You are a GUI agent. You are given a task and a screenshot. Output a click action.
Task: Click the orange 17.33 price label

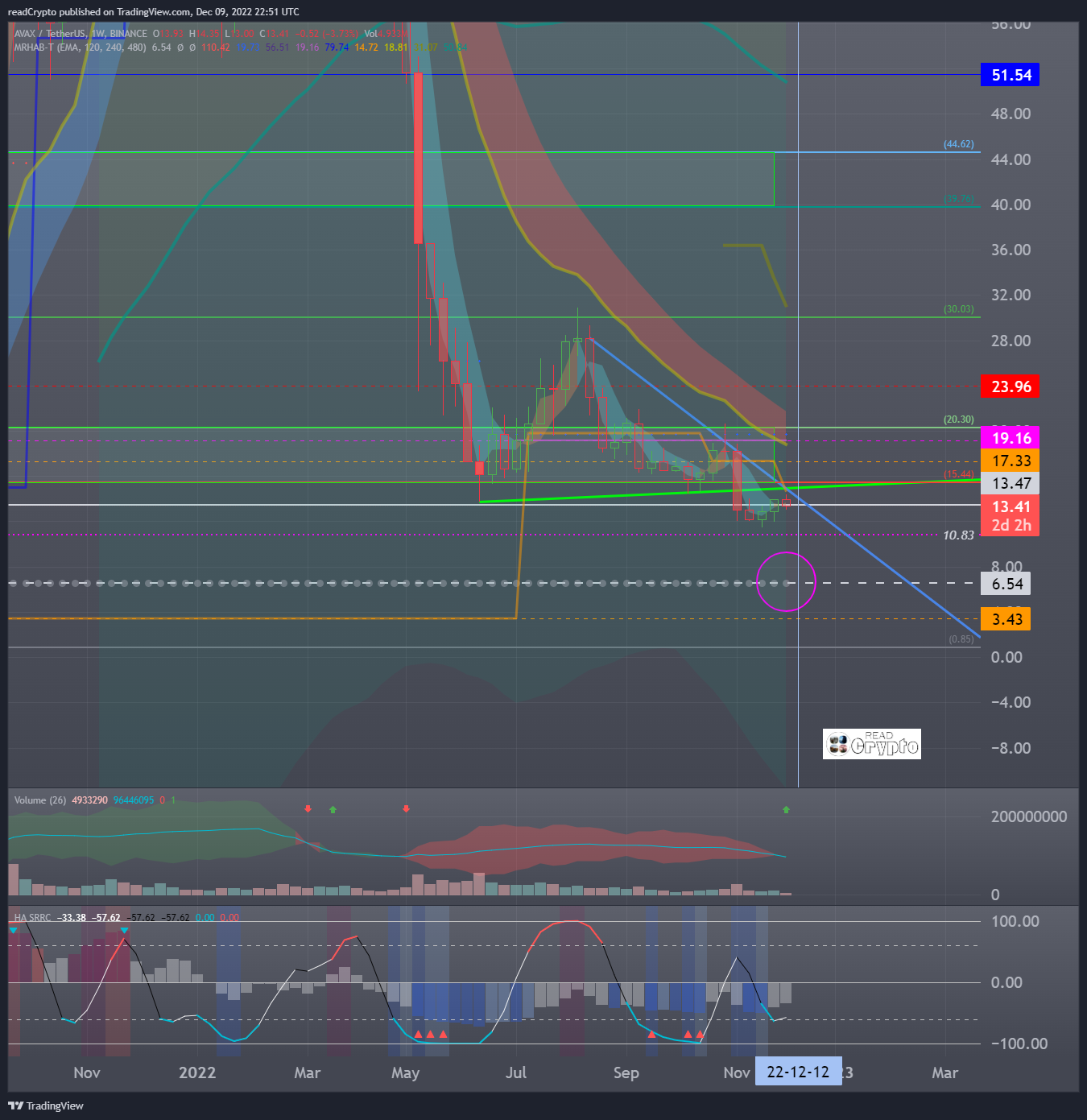pyautogui.click(x=1011, y=461)
